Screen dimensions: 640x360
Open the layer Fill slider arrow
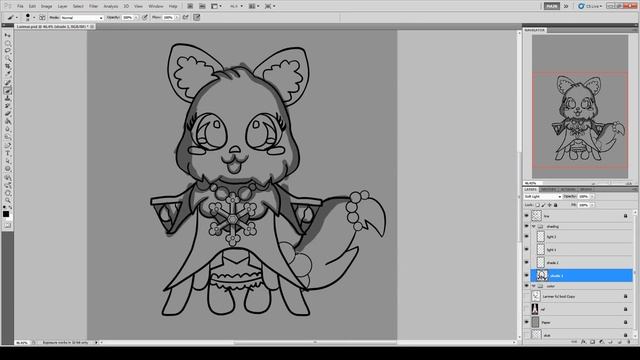click(x=592, y=205)
